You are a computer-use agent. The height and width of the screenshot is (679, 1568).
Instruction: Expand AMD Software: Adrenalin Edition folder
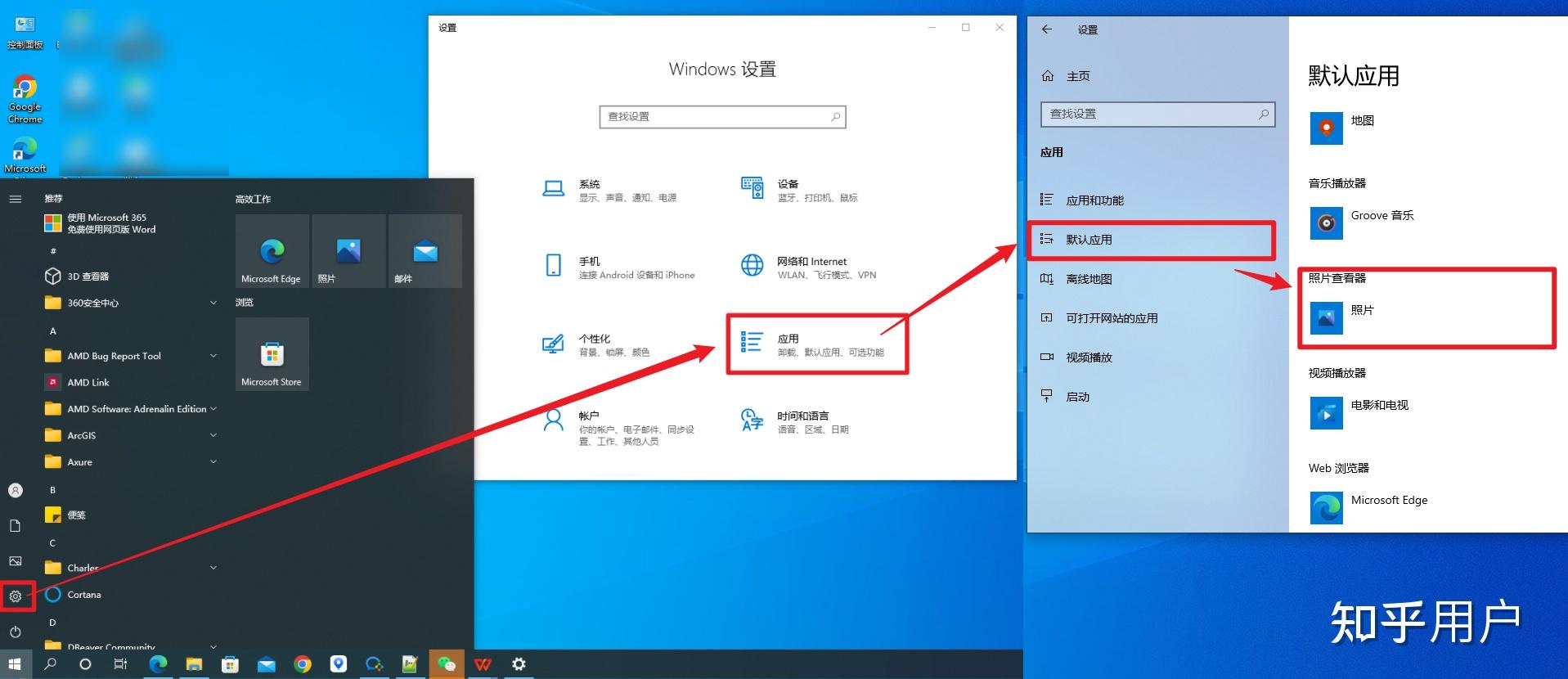pyautogui.click(x=131, y=409)
